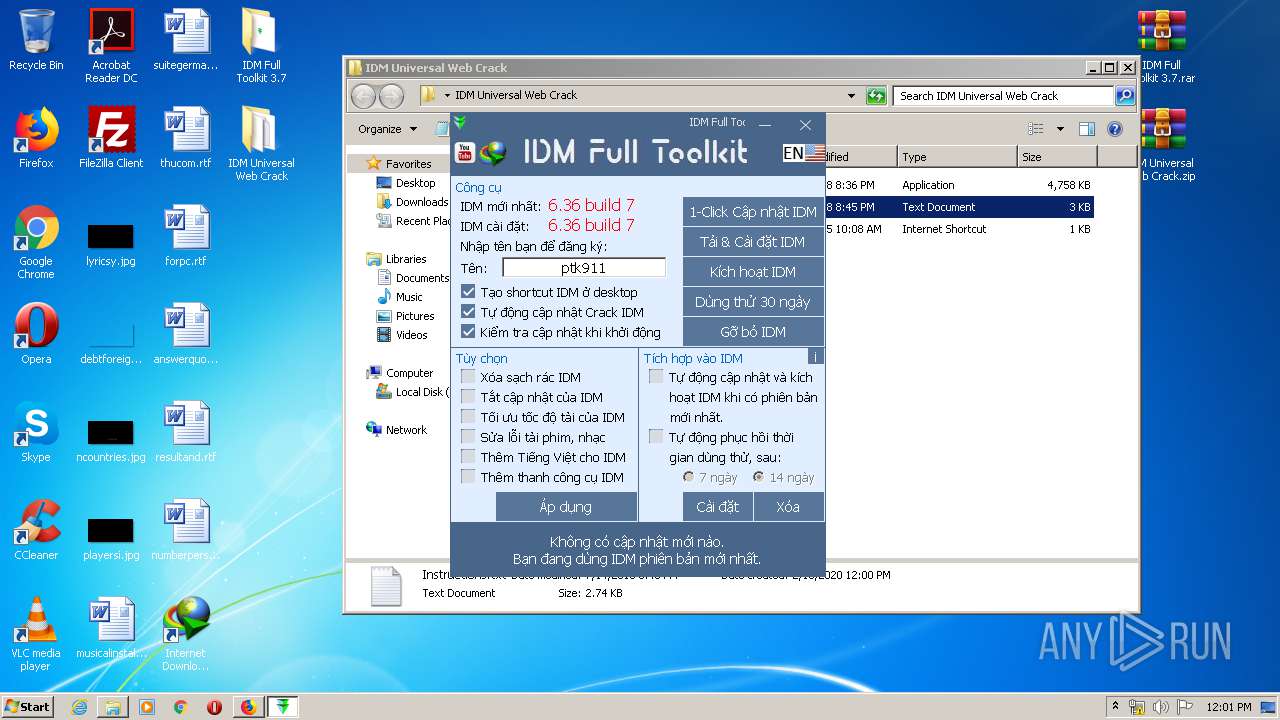This screenshot has height=720, width=1280.
Task: Click 'Xóa' integration button
Action: (789, 507)
